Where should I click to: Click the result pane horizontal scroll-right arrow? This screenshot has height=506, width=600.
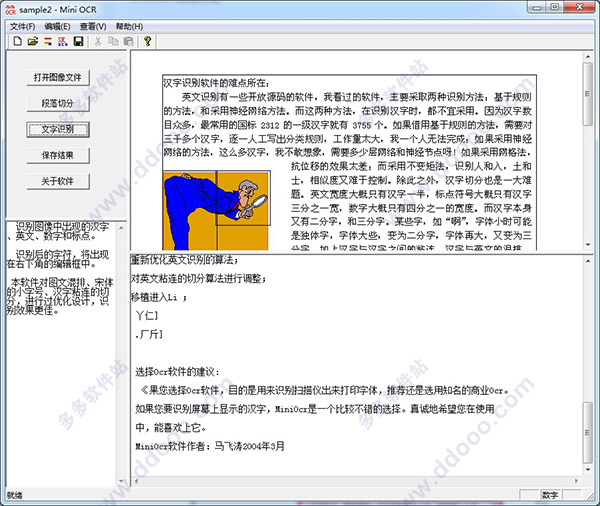point(577,481)
